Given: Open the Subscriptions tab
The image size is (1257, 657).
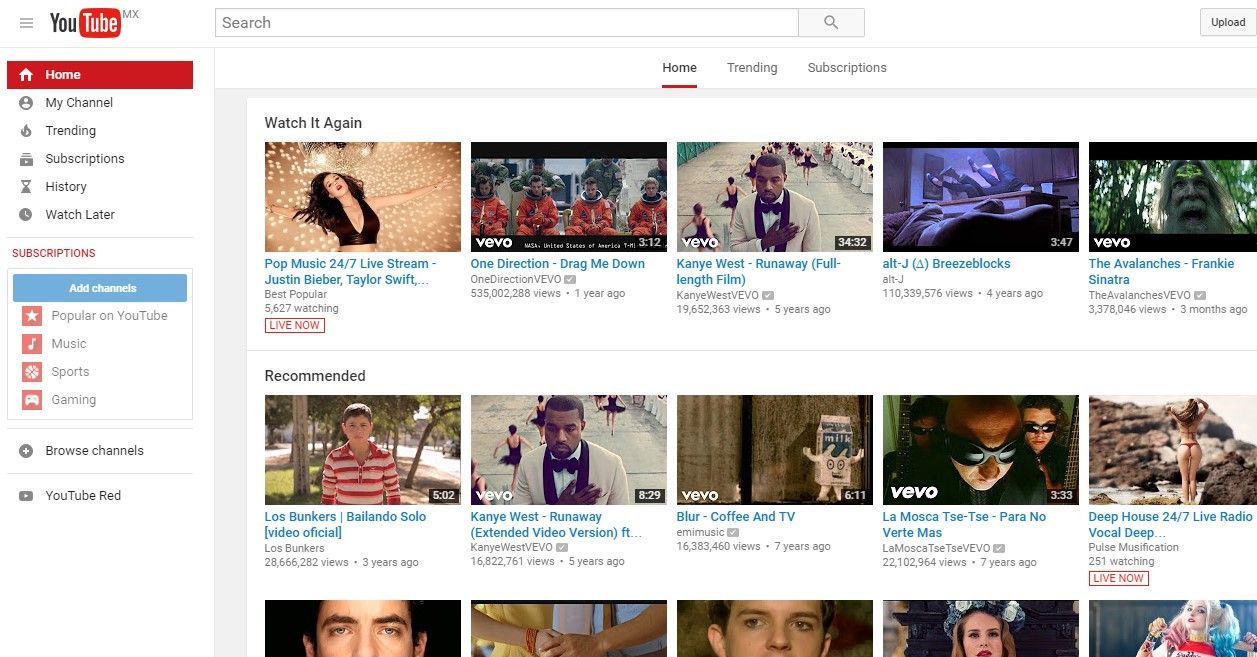Looking at the screenshot, I should pyautogui.click(x=846, y=67).
